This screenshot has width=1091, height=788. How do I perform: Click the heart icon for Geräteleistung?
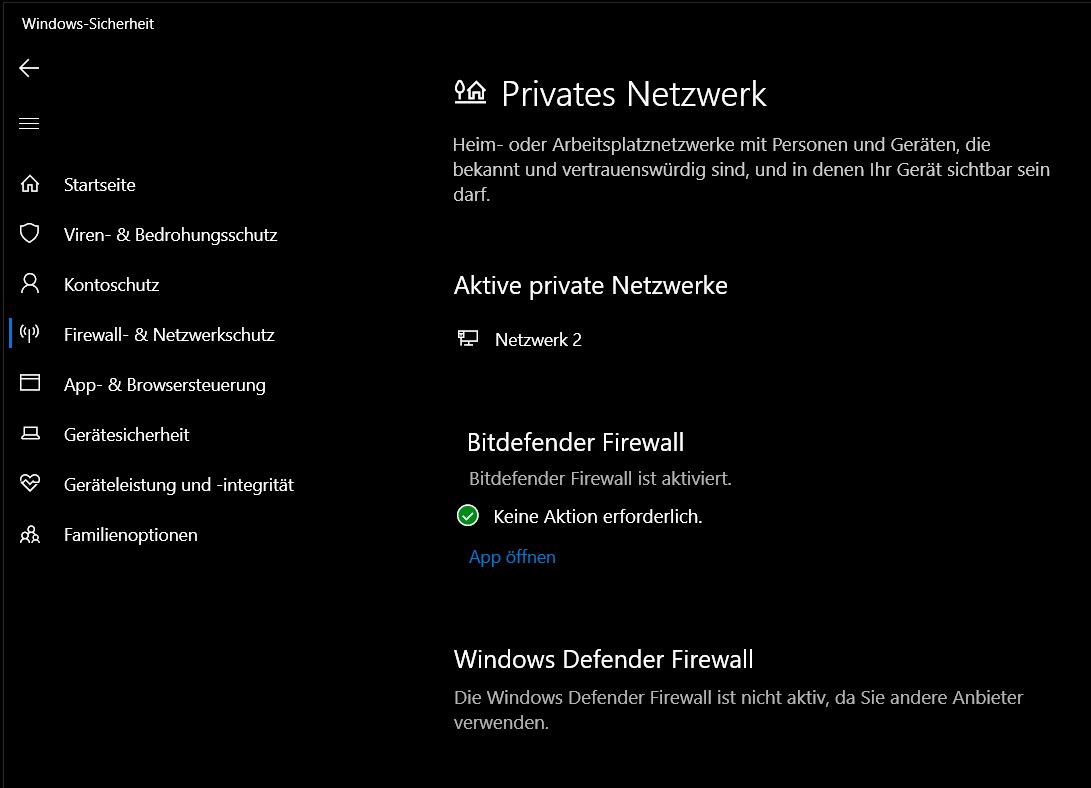(x=30, y=484)
